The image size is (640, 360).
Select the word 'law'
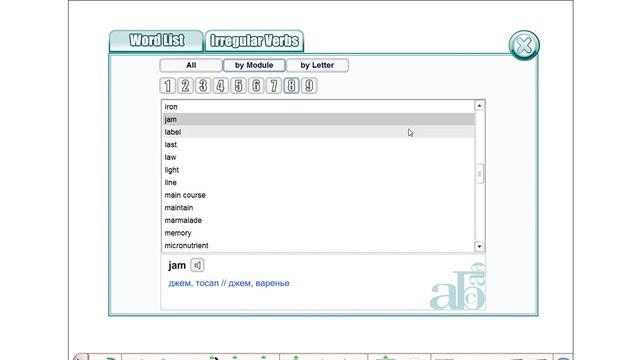tap(318, 158)
